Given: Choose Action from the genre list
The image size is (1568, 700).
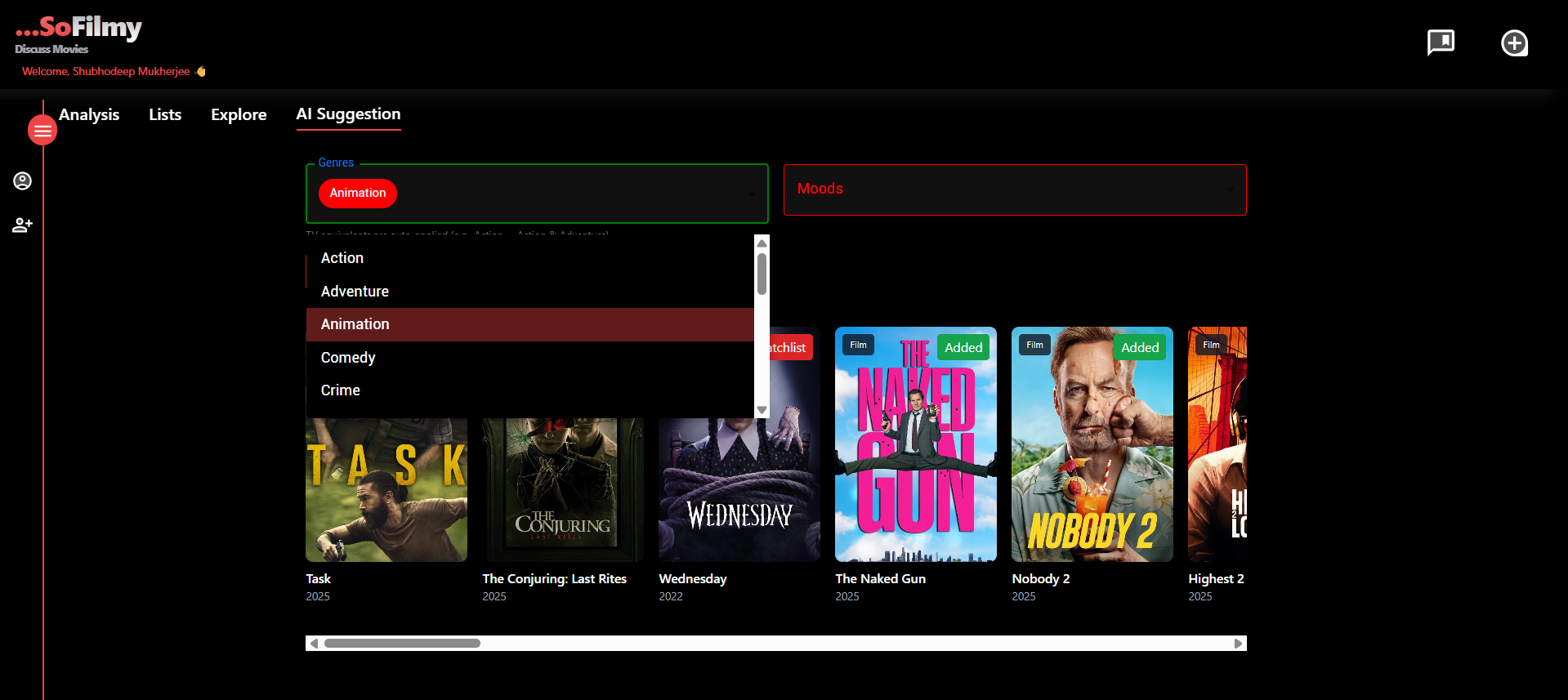Looking at the screenshot, I should click(529, 258).
